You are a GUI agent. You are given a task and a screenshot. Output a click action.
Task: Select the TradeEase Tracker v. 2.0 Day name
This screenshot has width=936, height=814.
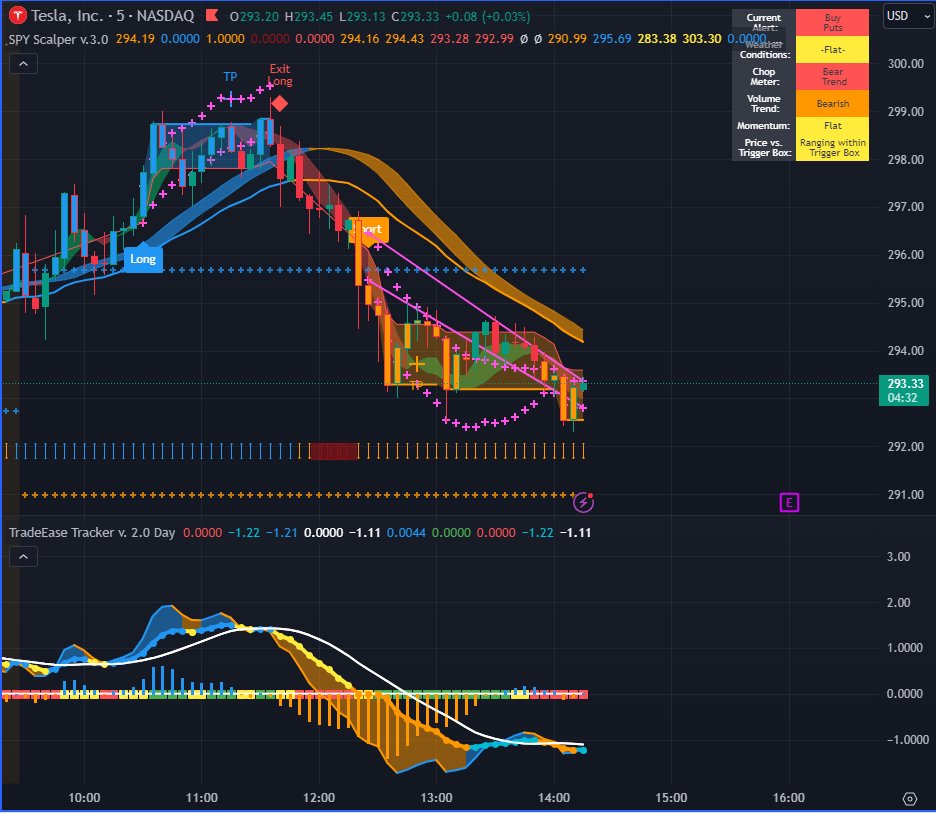(x=92, y=532)
